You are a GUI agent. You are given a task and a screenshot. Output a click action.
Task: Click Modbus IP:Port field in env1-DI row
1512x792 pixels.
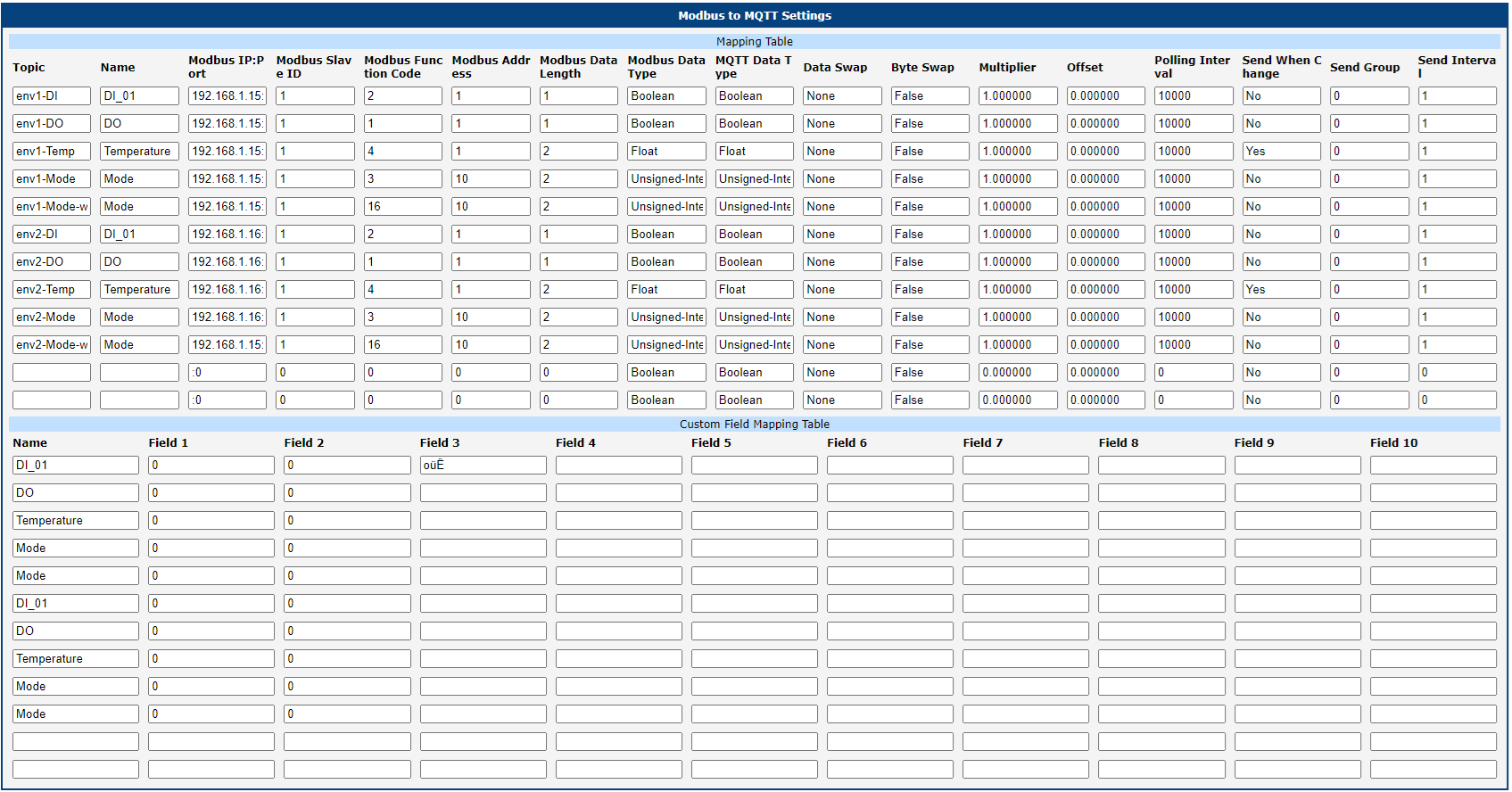pyautogui.click(x=227, y=95)
